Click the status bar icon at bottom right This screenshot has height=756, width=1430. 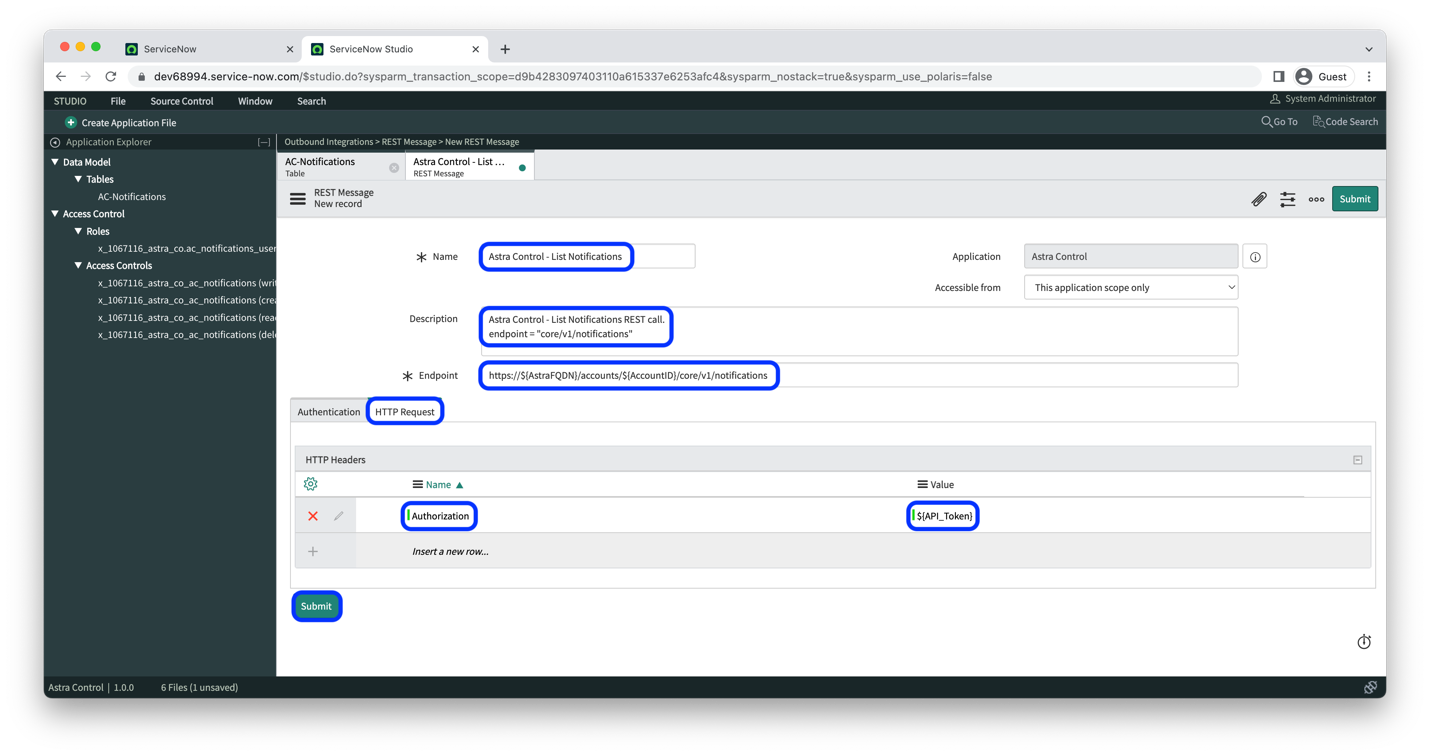[1371, 687]
